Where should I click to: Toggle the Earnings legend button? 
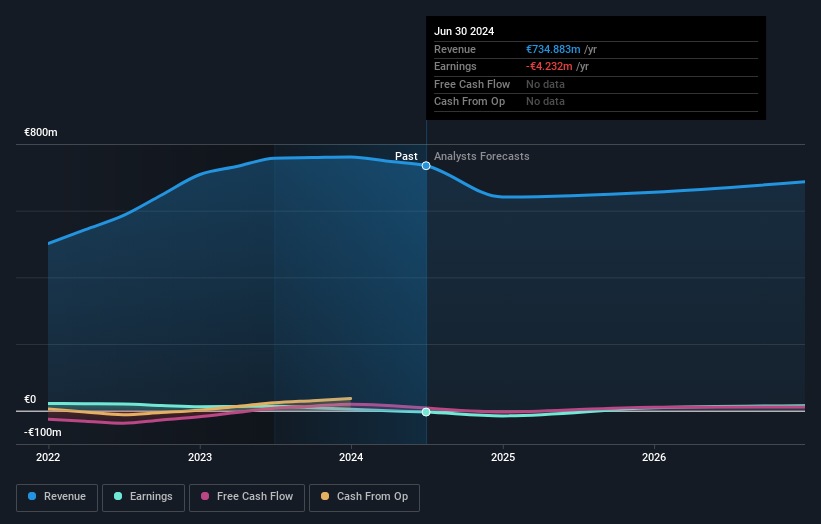(143, 497)
